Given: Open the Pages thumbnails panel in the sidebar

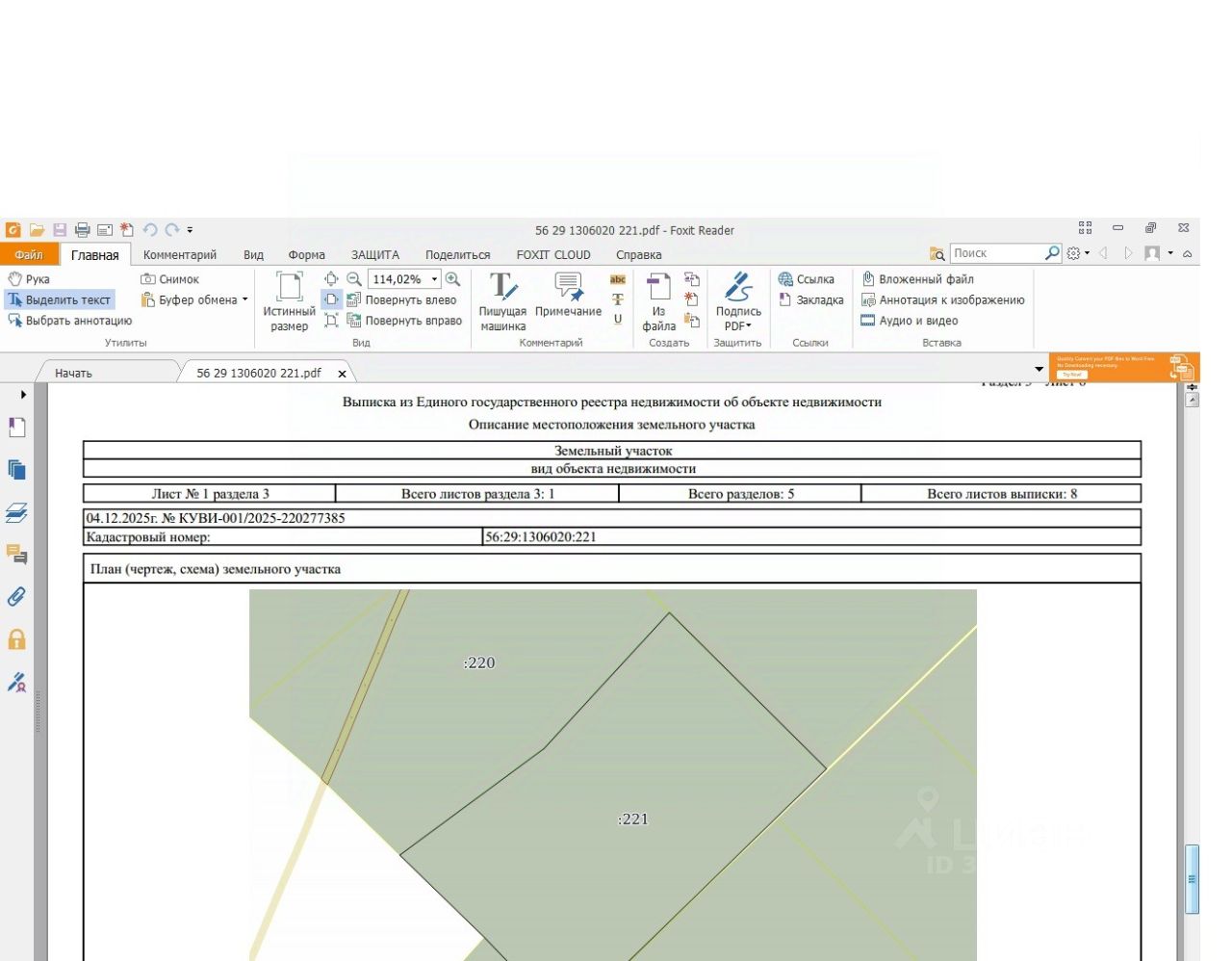Looking at the screenshot, I should (x=16, y=469).
